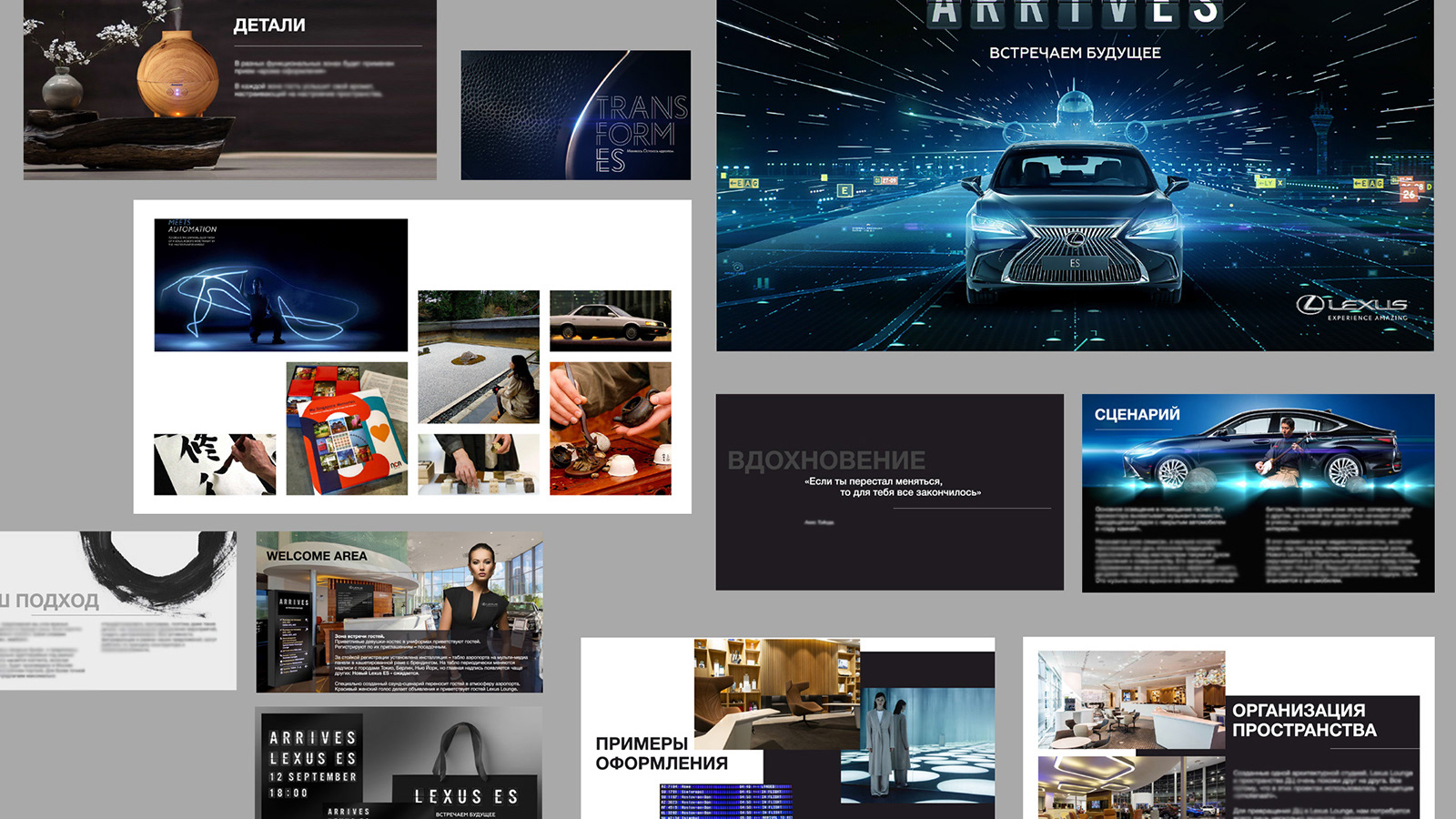Click the СЦЕНАРИЙ heading
This screenshot has height=819, width=1456.
1137,415
